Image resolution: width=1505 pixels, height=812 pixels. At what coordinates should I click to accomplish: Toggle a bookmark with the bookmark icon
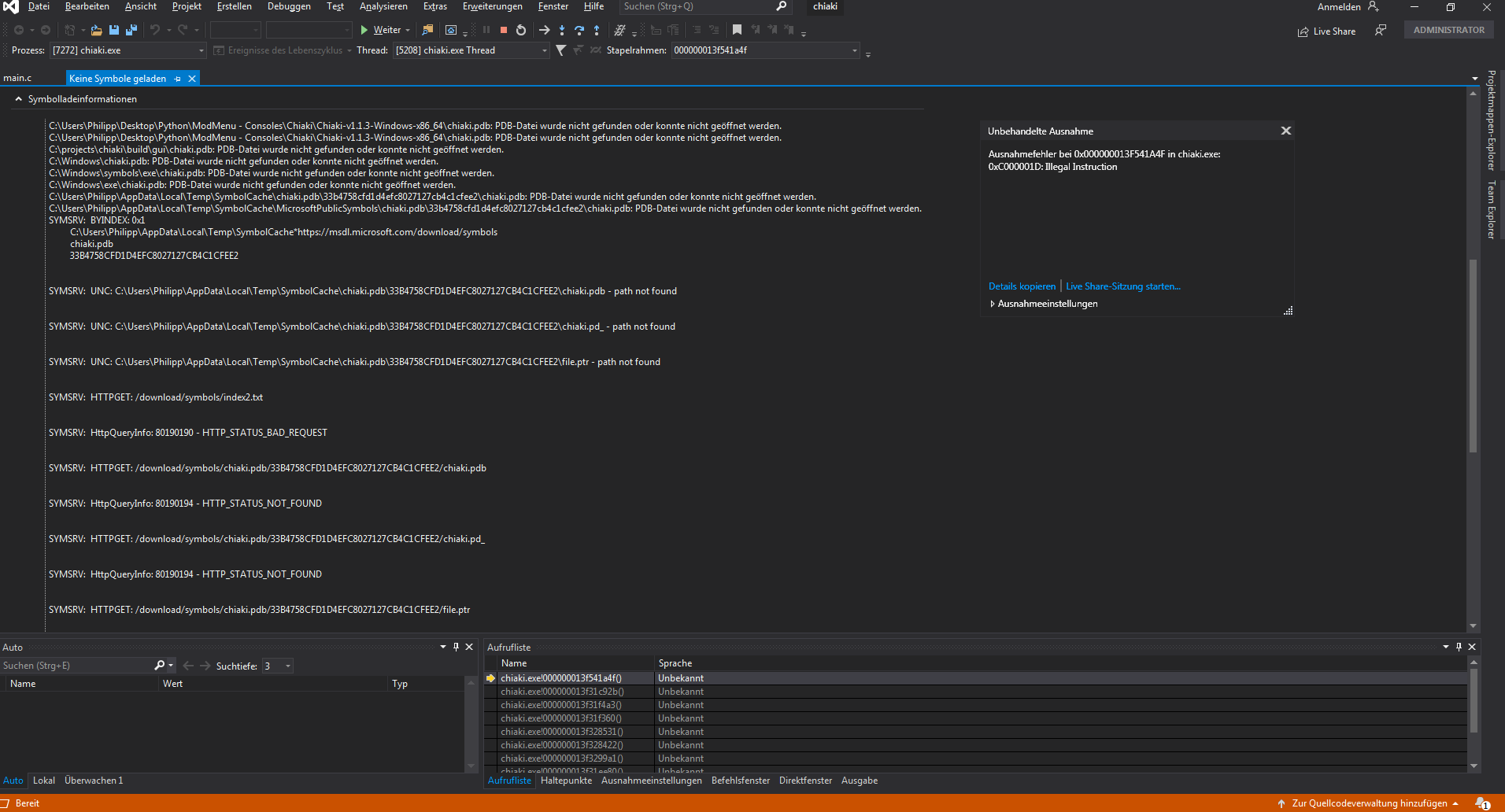tap(737, 30)
